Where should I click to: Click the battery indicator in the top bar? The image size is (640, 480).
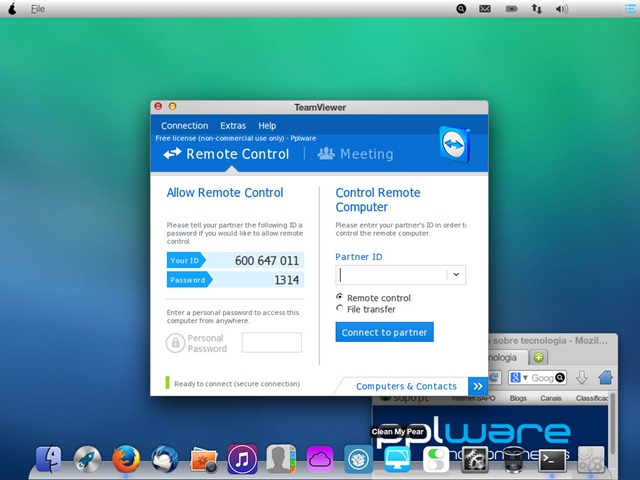(511, 9)
